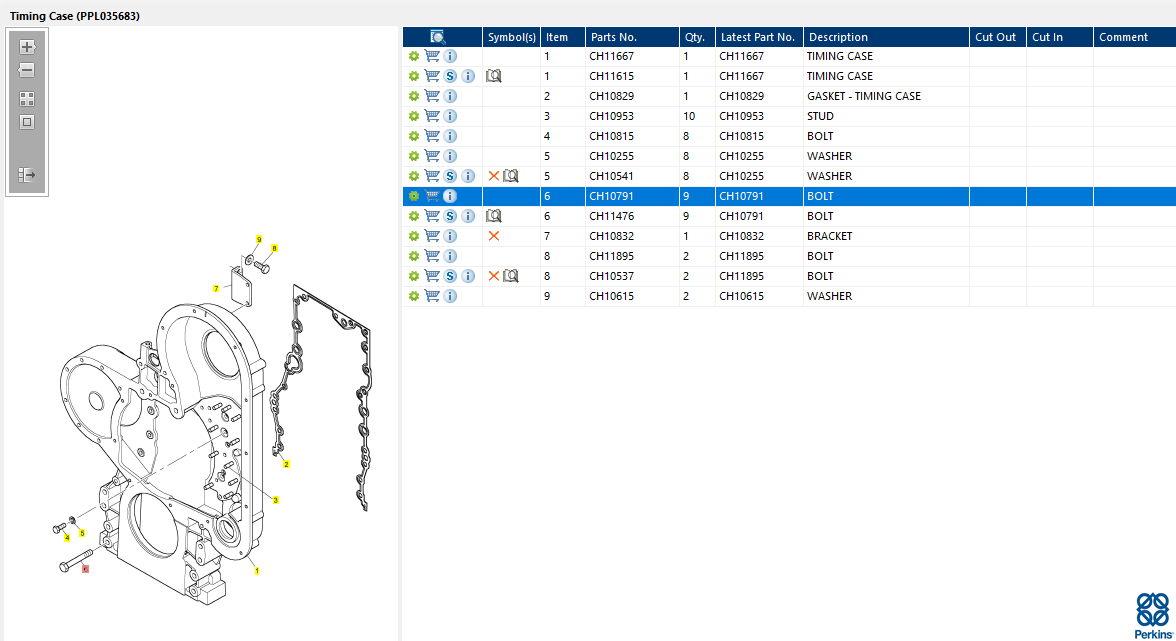Click the cart icon for CH10255 WASHER in the Parts No. column
Viewport: 1176px width, 641px height.
pos(432,156)
